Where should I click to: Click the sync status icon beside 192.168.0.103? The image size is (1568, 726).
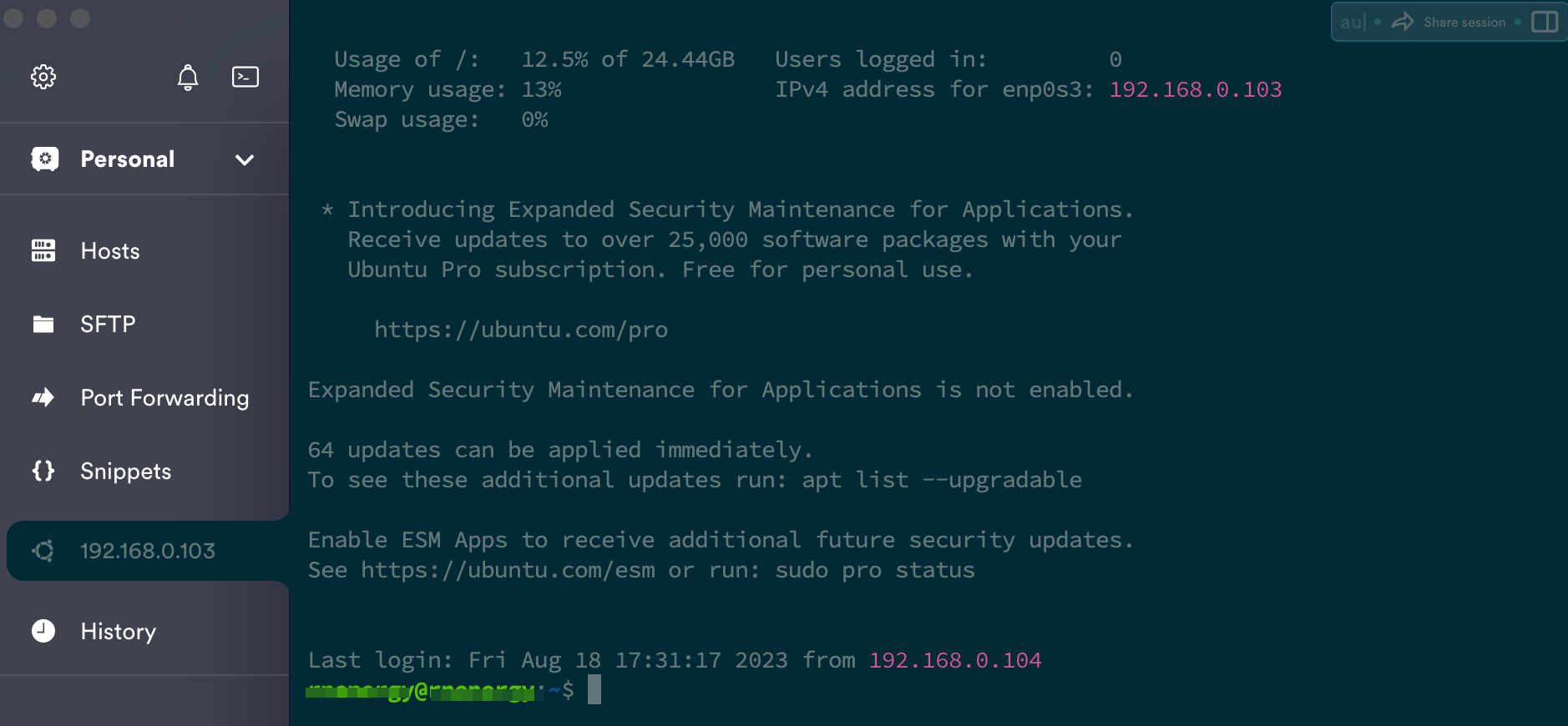click(x=44, y=550)
